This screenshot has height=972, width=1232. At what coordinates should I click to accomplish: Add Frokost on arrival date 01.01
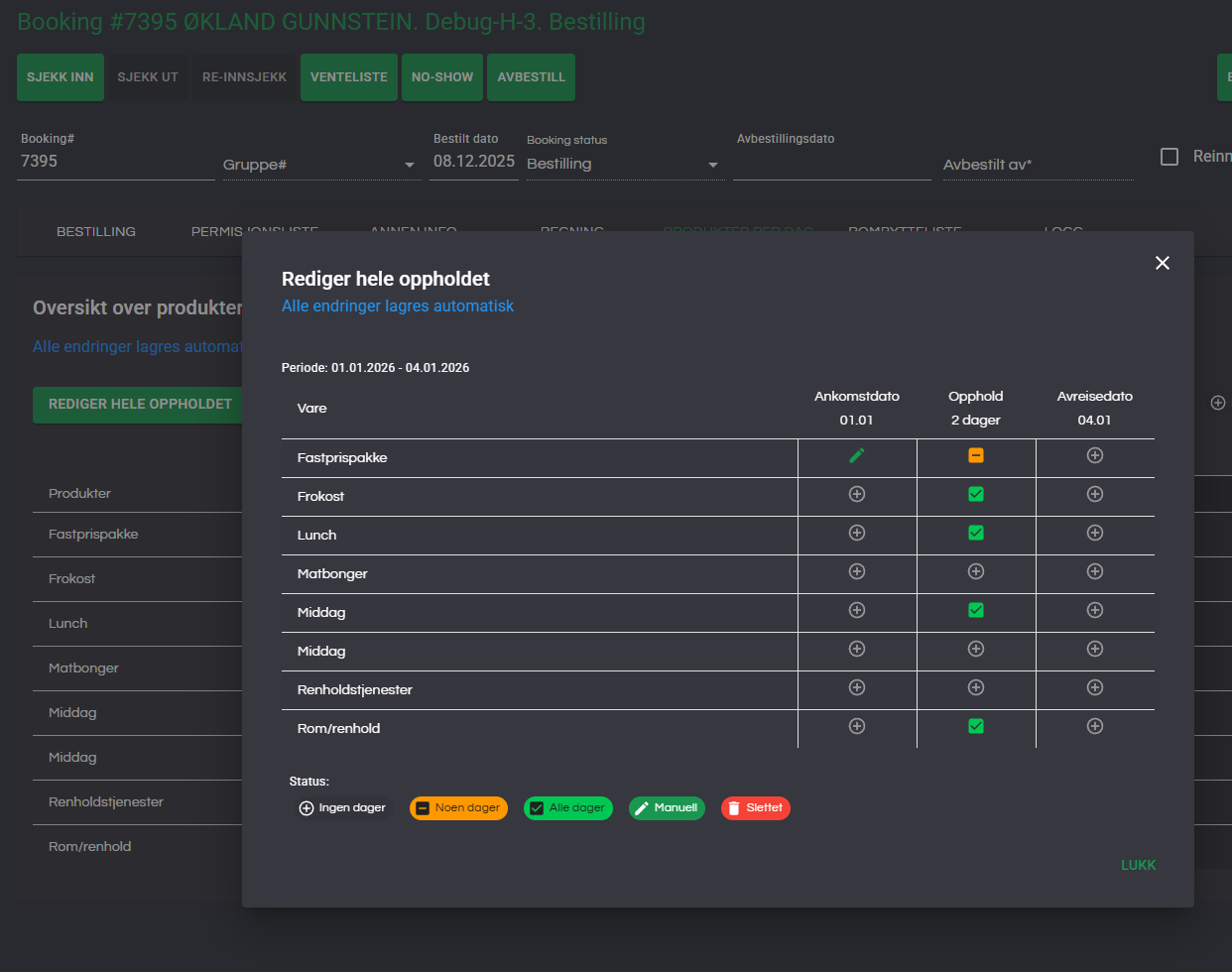pos(857,494)
